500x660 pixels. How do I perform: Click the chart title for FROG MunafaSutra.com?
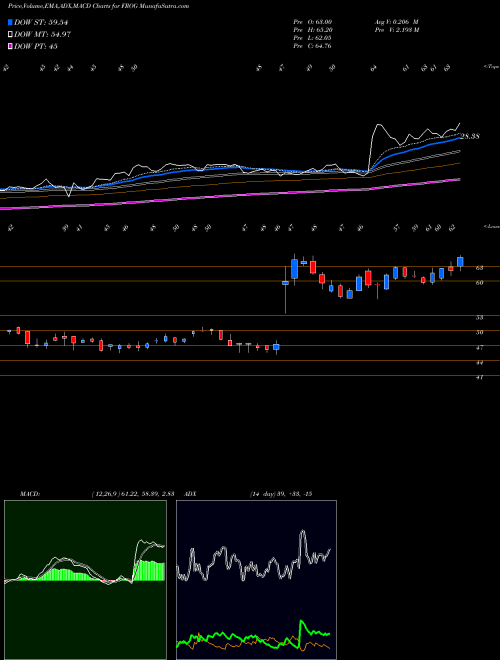pyautogui.click(x=98, y=6)
